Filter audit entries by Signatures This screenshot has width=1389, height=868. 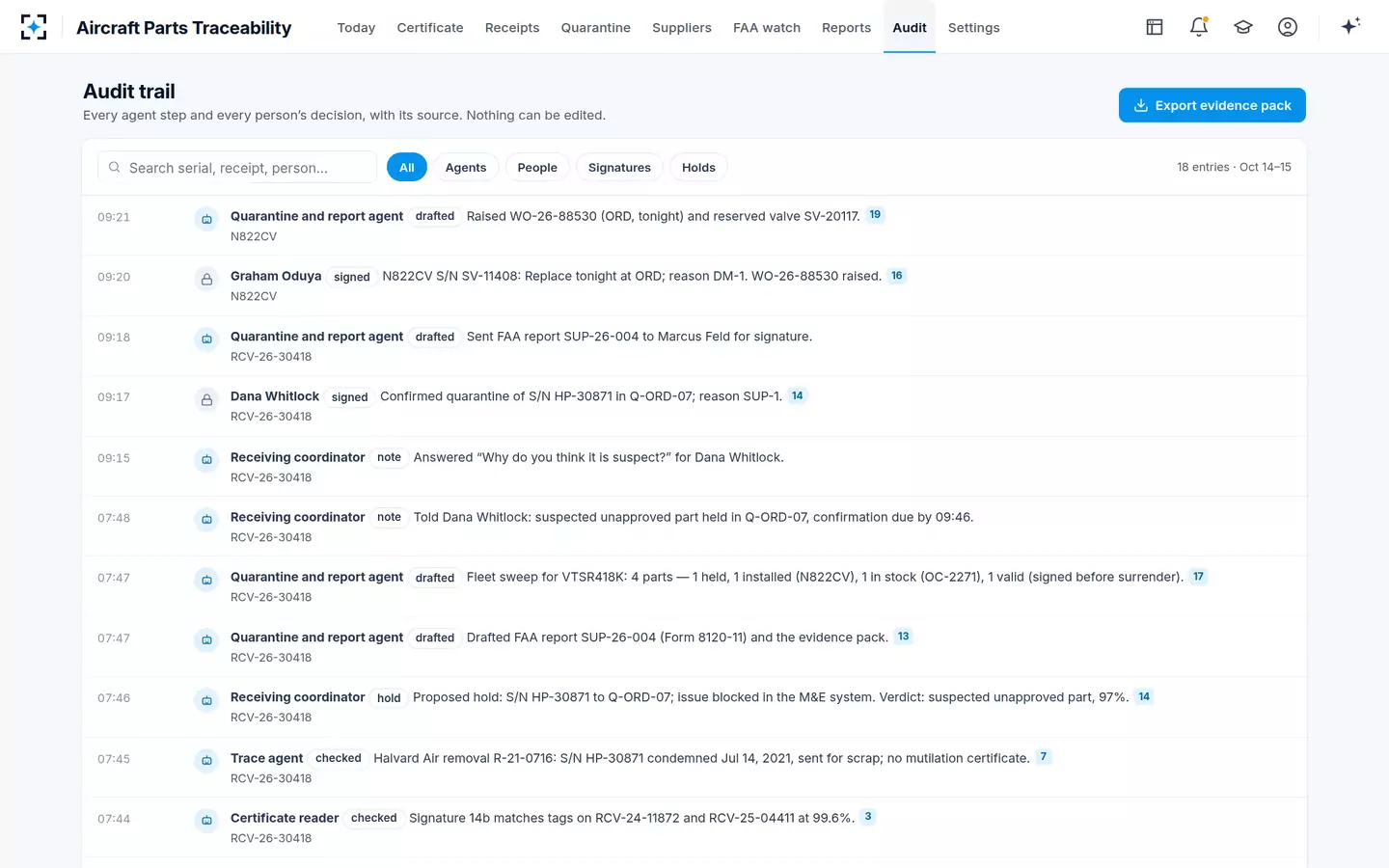tap(619, 167)
